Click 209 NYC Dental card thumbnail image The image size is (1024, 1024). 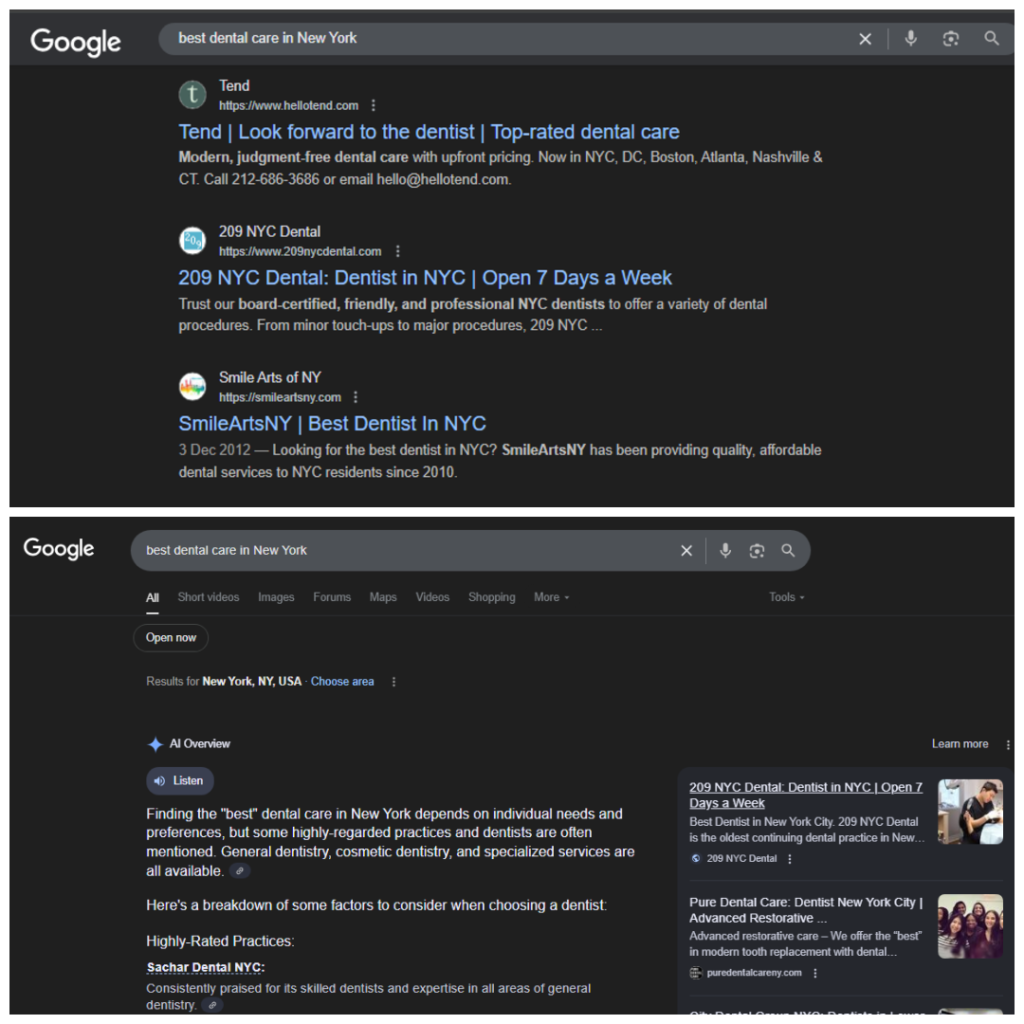click(x=970, y=812)
